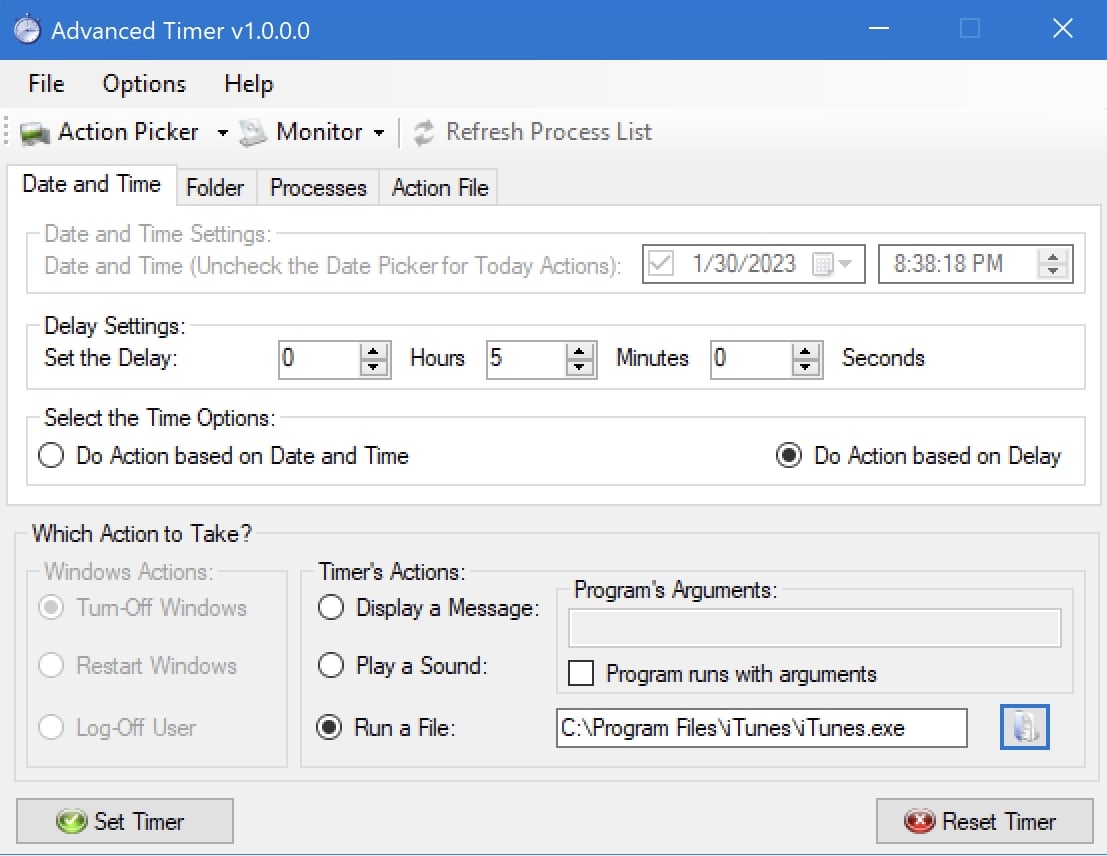Switch to the Folder tab
1107x856 pixels.
pos(215,188)
